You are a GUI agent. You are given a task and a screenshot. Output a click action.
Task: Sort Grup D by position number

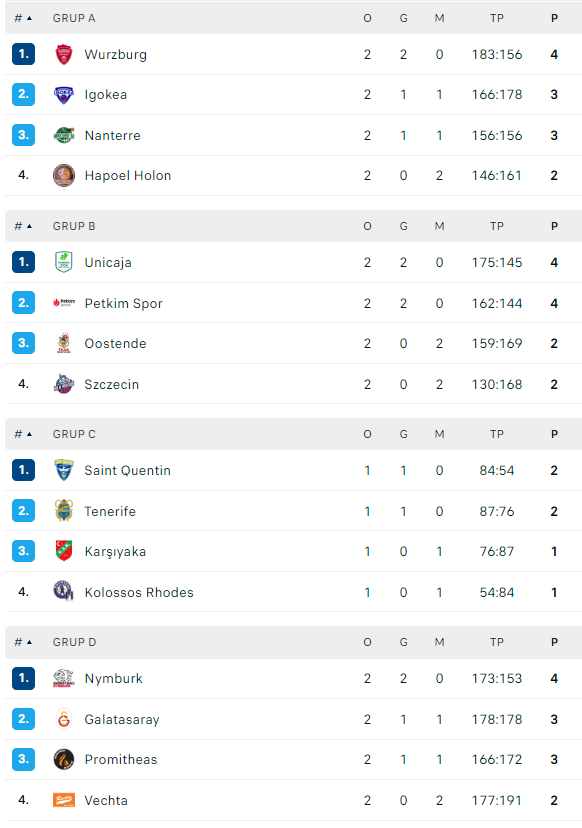click(x=23, y=642)
